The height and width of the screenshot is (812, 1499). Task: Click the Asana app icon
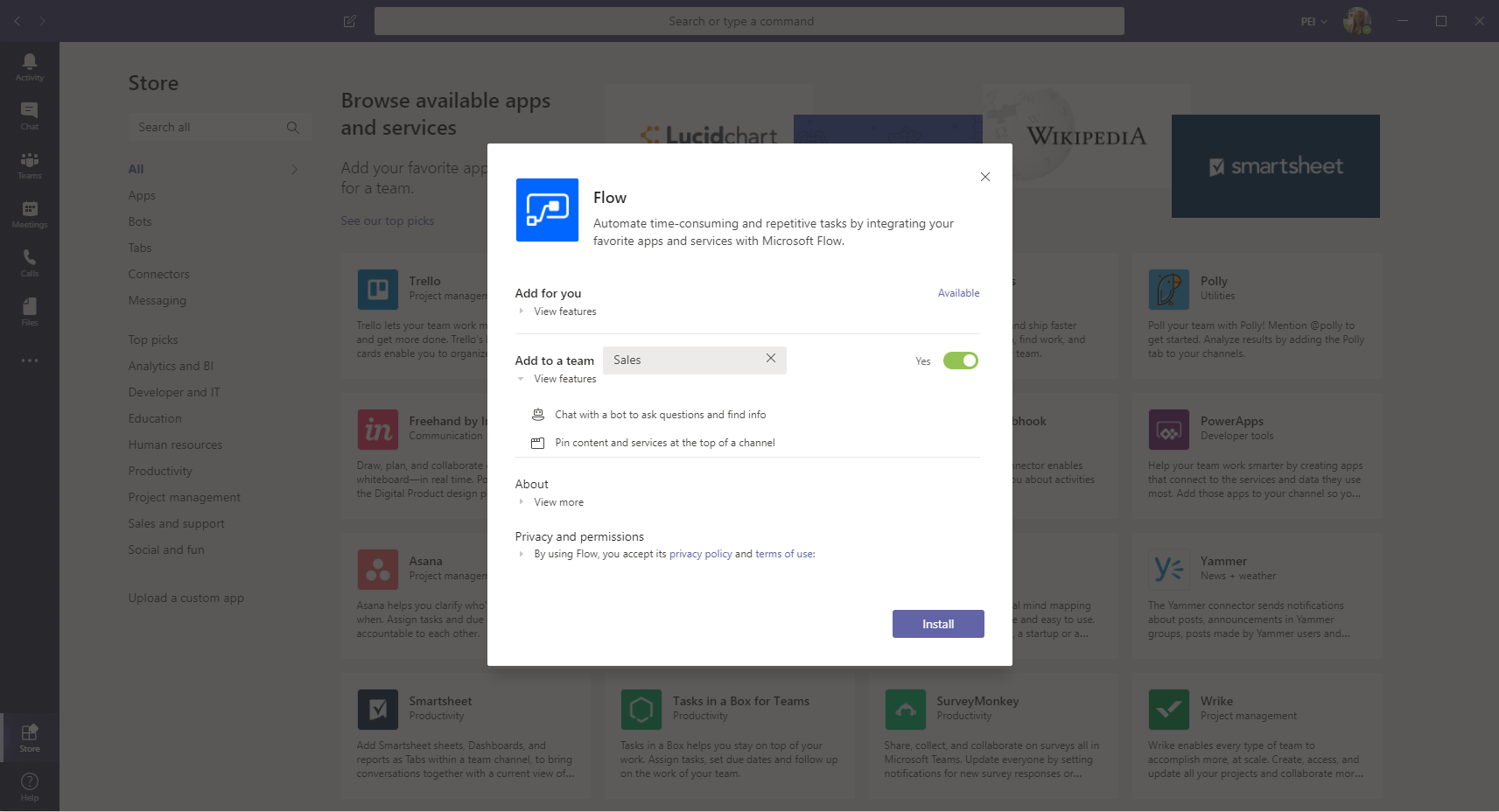(377, 570)
